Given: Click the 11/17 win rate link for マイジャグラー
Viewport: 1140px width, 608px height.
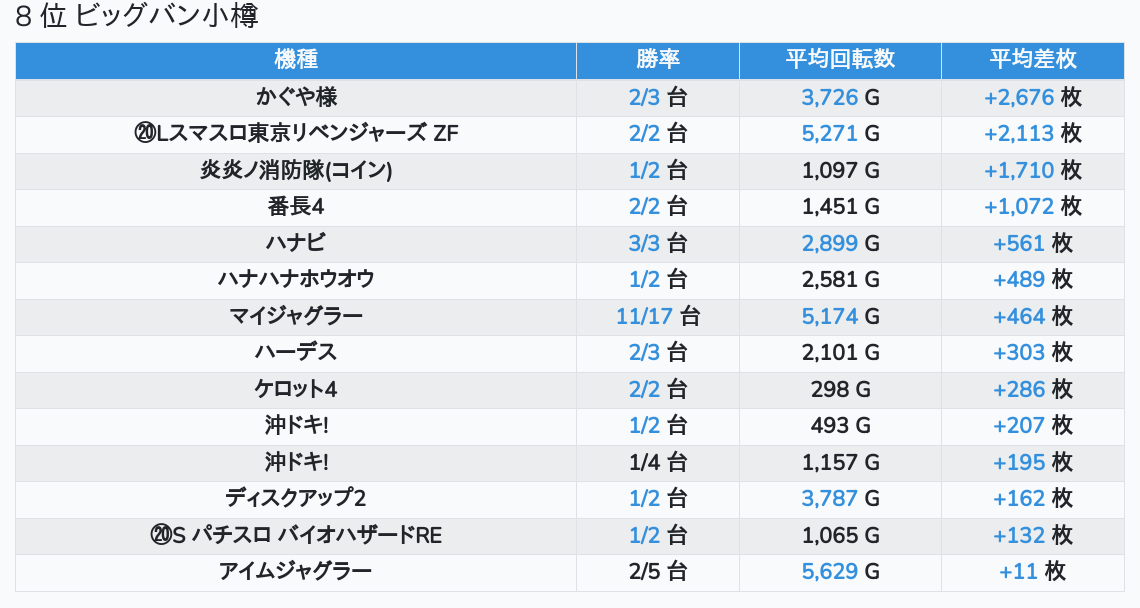Looking at the screenshot, I should pos(644,316).
